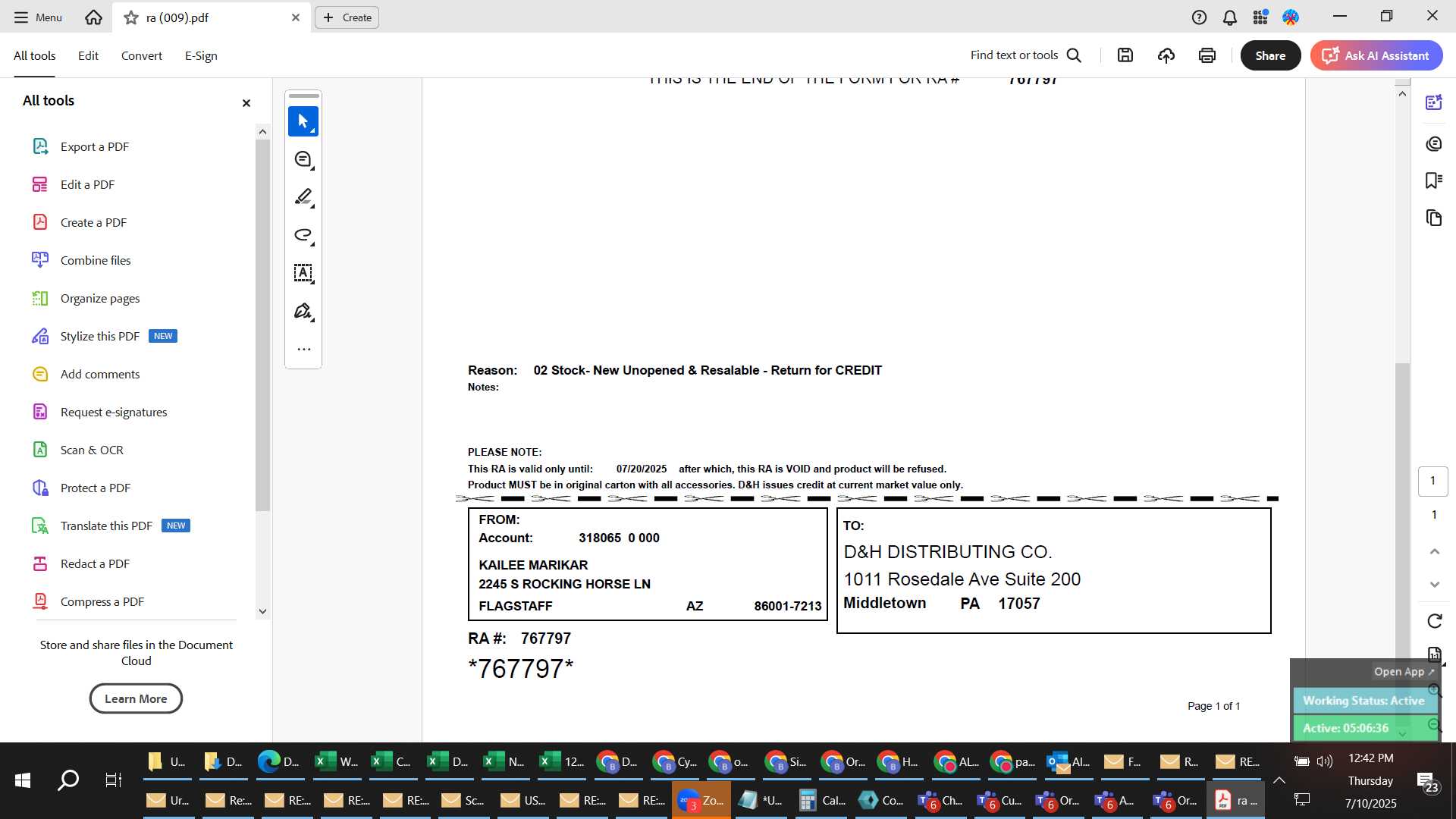Open Export a PDF tool
Screen dimensions: 1456x819
(x=94, y=146)
